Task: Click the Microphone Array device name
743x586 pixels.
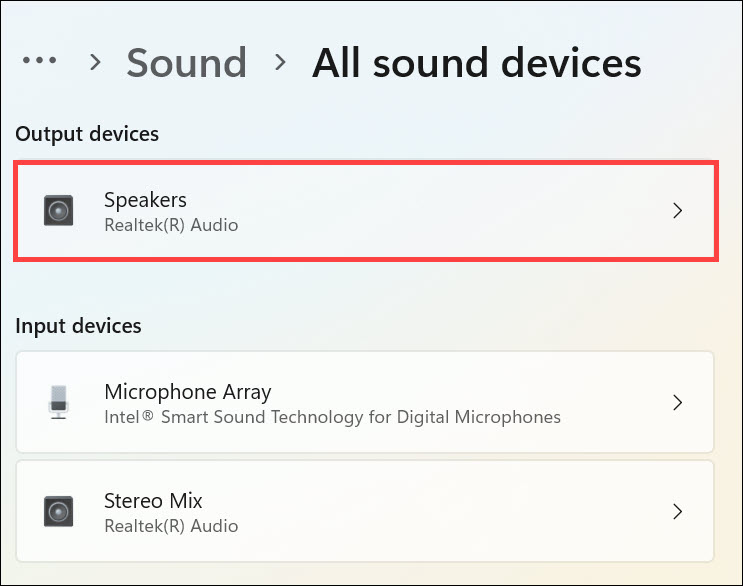Action: [x=187, y=391]
